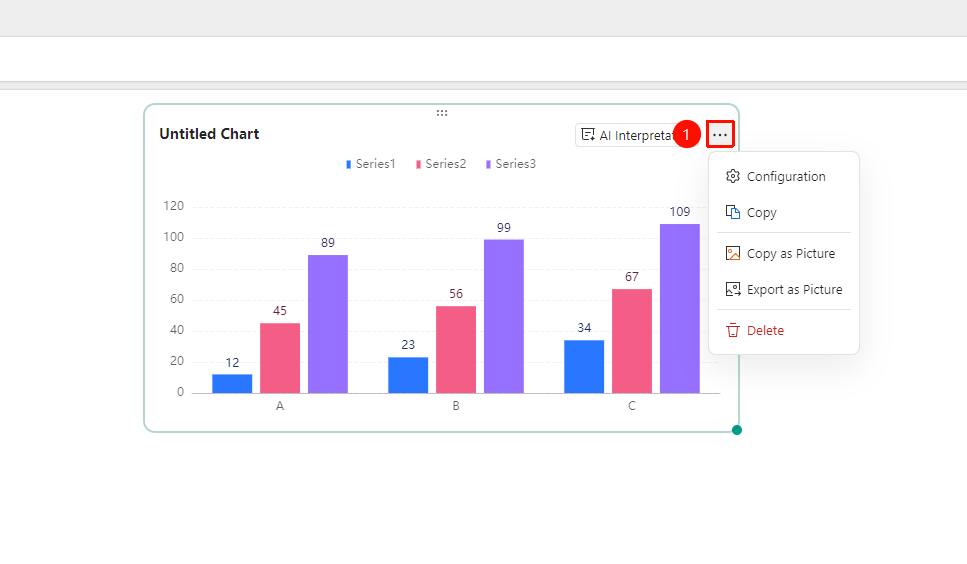Click the pink 56 bar in group B
Viewport: 967px width, 564px height.
tap(456, 349)
